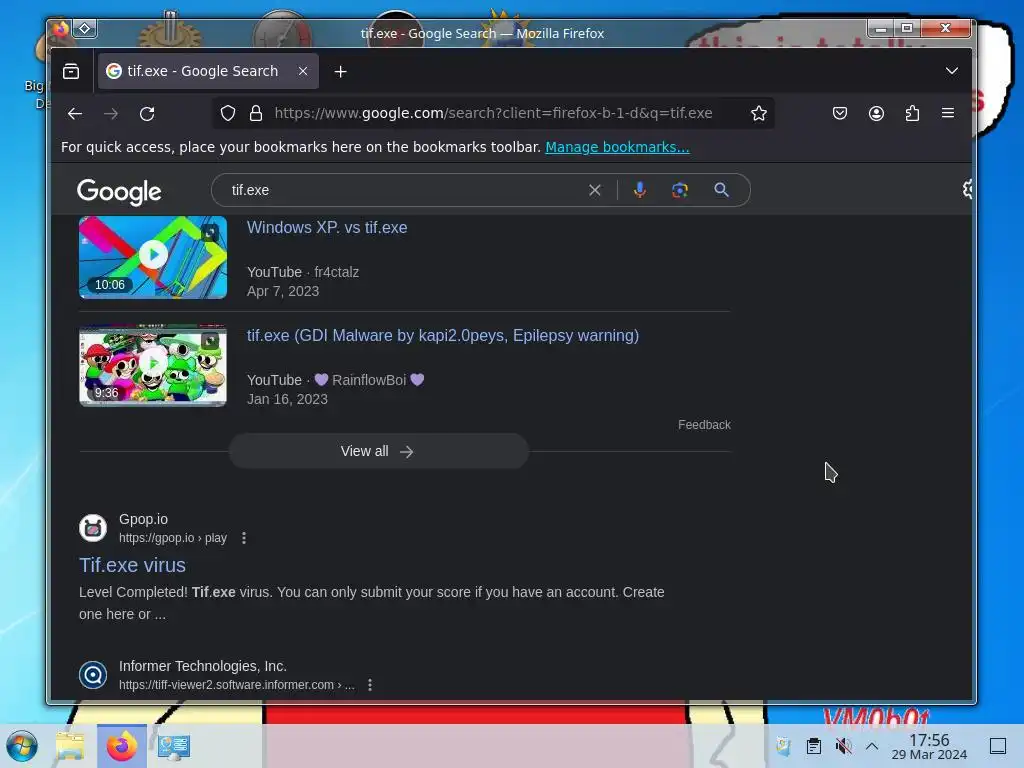
Task: Select the tif.exe - Google Search tab
Action: (208, 71)
